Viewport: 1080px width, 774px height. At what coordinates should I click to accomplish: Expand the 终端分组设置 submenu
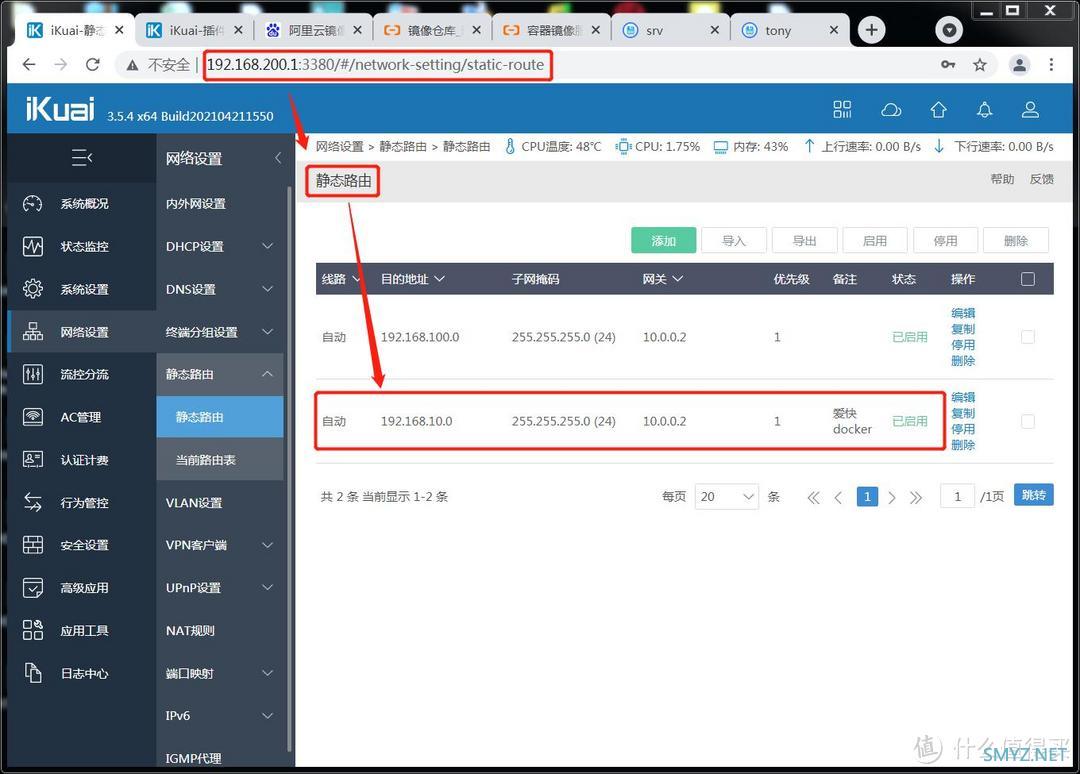[x=267, y=331]
